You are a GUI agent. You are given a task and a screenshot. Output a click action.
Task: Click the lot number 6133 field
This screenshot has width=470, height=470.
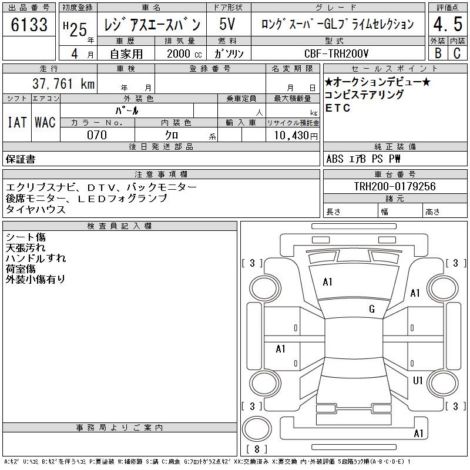pos(29,24)
